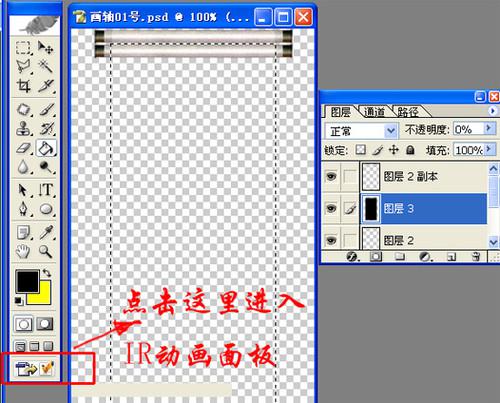Add a layer mask
The width and height of the screenshot is (500, 403).
pos(376,257)
